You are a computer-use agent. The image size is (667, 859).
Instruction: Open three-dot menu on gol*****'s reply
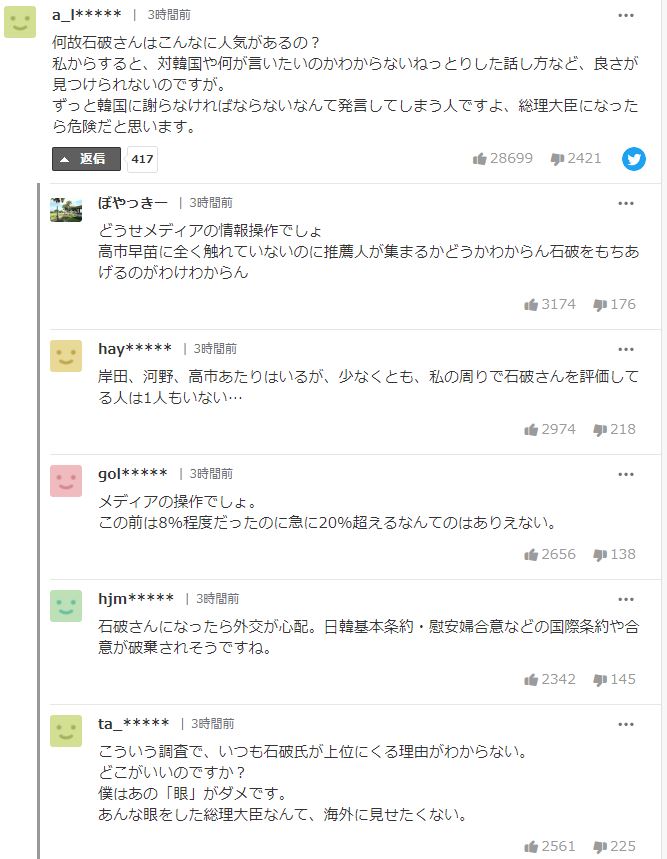(x=626, y=474)
